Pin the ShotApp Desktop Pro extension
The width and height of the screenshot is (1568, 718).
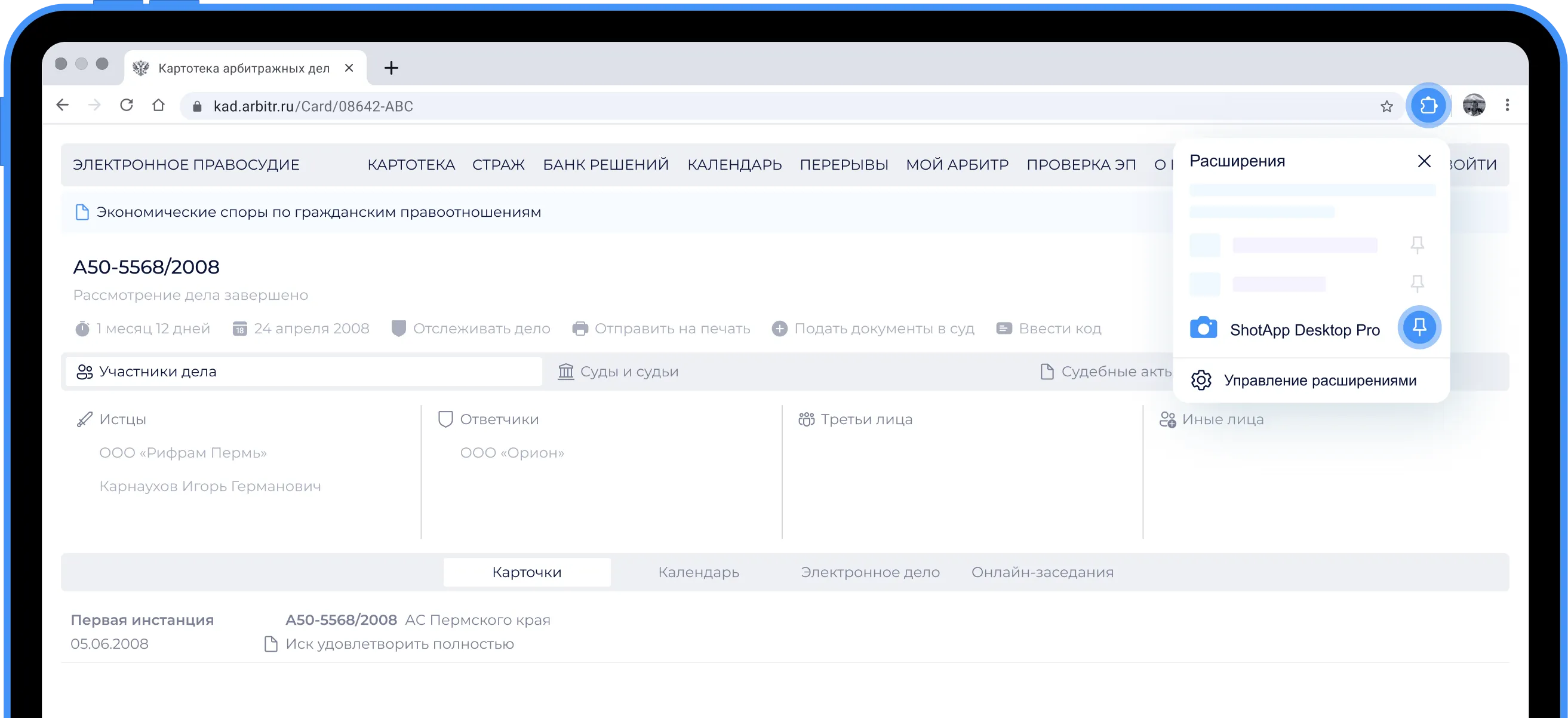pyautogui.click(x=1419, y=327)
